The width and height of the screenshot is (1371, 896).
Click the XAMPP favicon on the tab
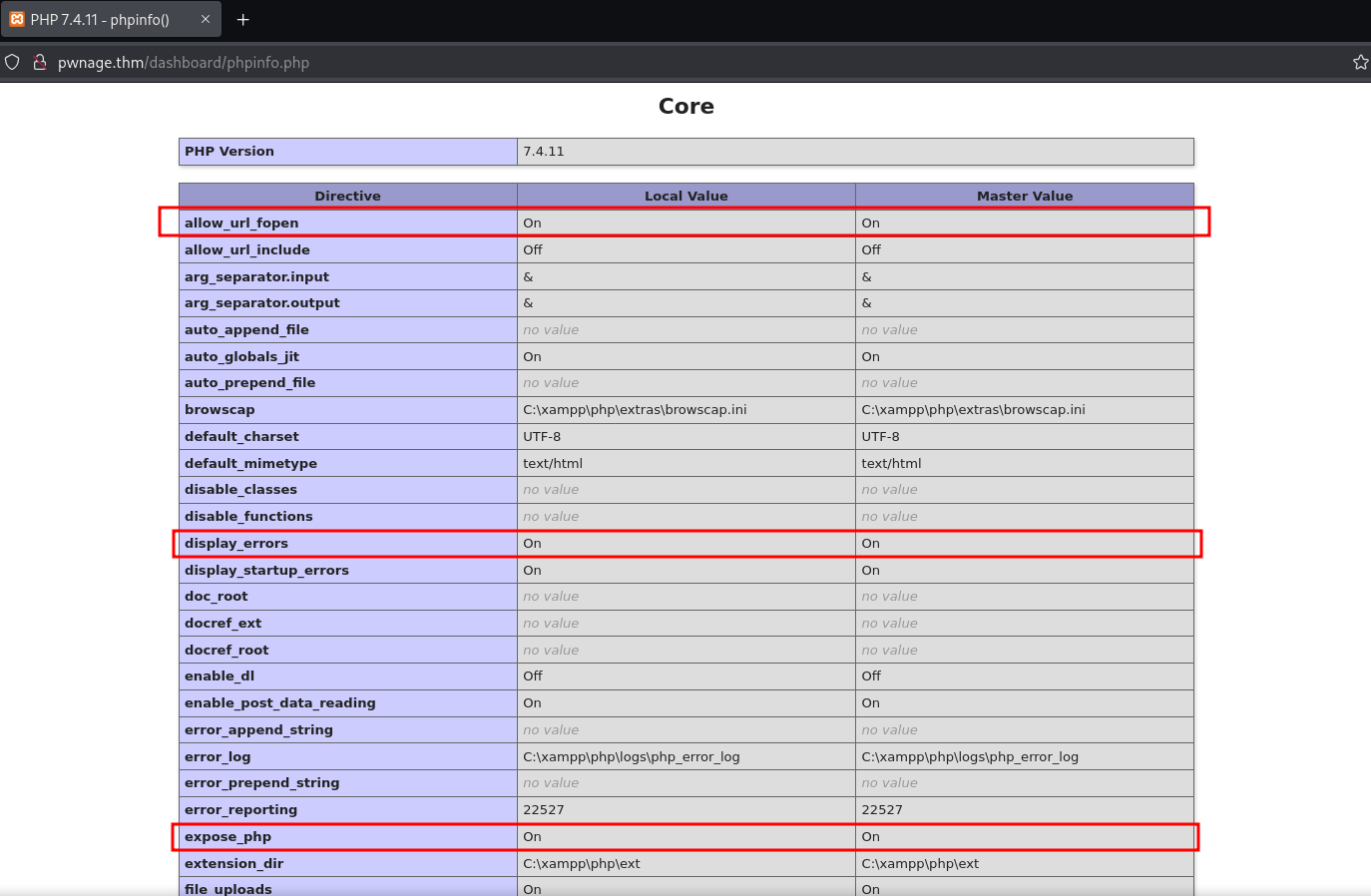click(17, 19)
